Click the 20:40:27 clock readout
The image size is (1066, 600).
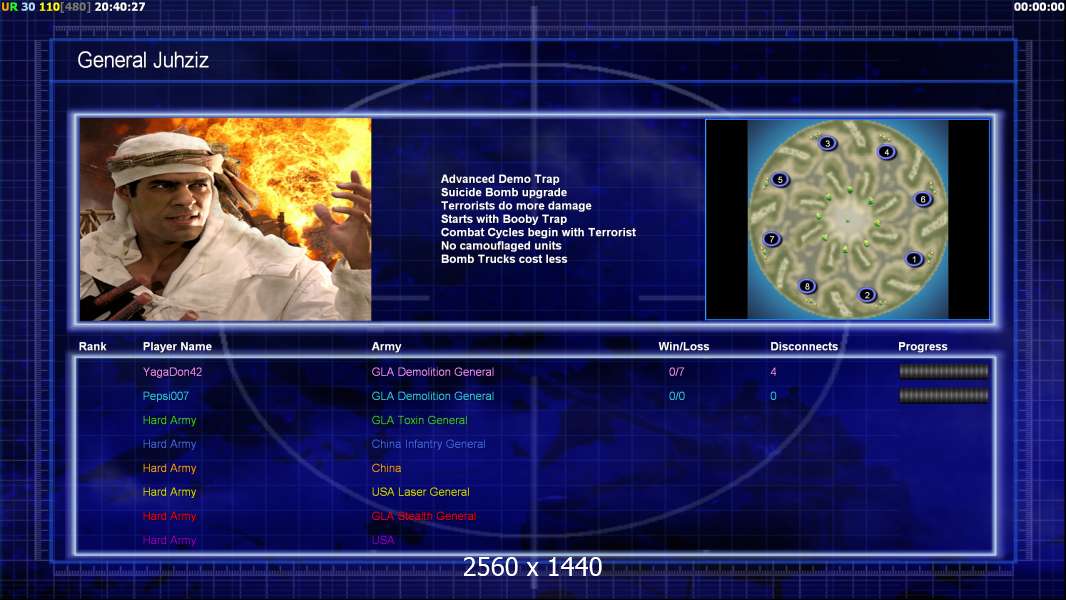[120, 7]
